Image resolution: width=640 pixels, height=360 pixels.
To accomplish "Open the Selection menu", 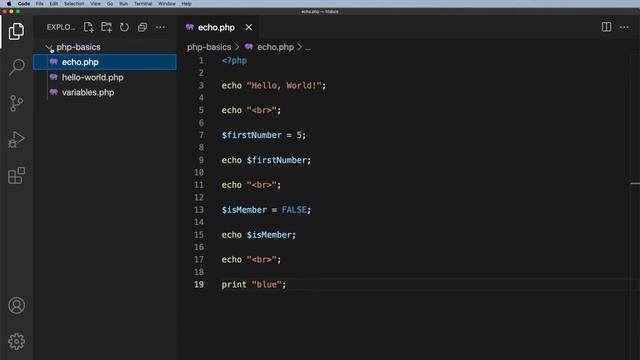I will pyautogui.click(x=74, y=4).
